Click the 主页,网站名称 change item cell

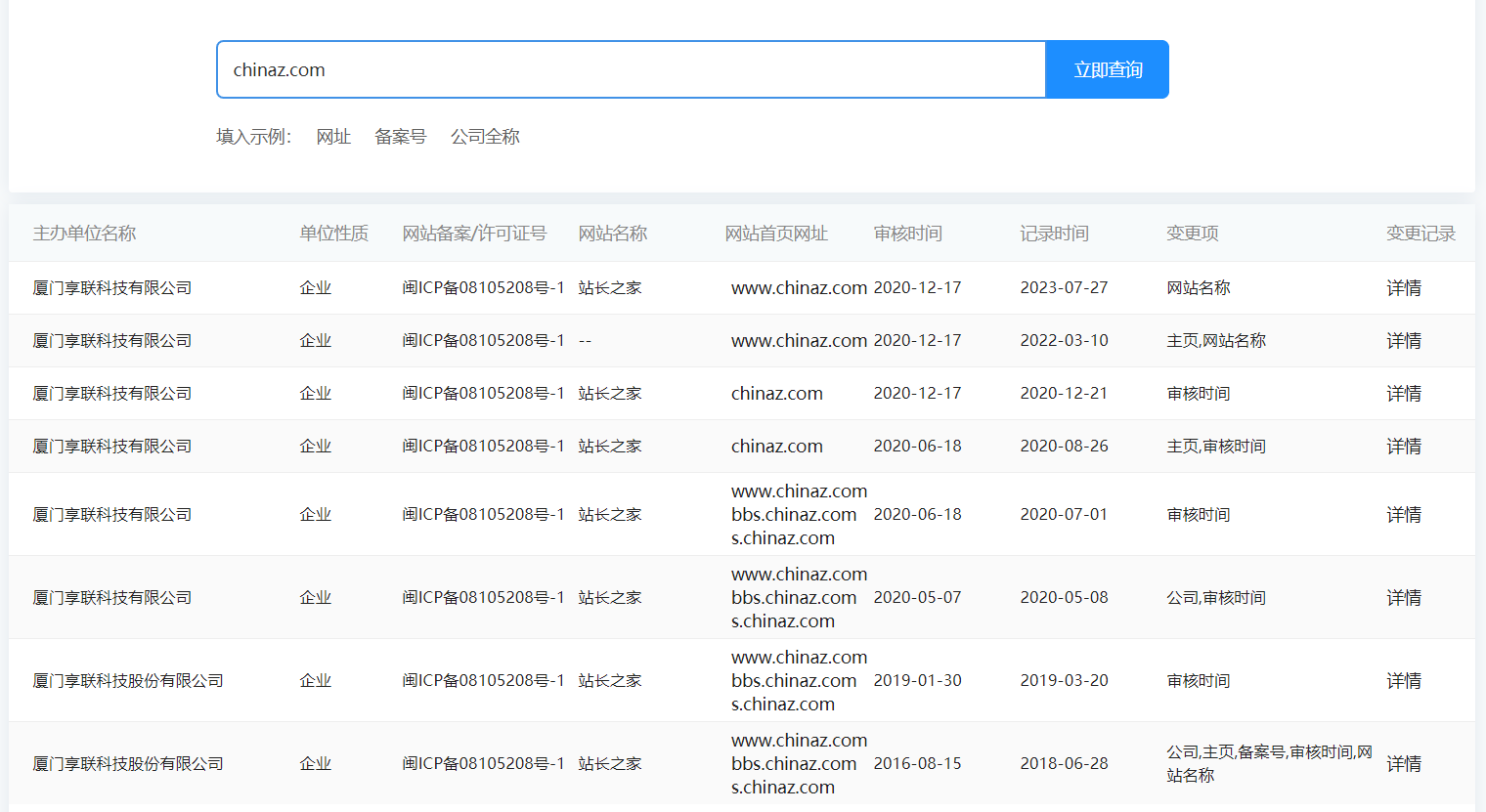[x=1216, y=341]
